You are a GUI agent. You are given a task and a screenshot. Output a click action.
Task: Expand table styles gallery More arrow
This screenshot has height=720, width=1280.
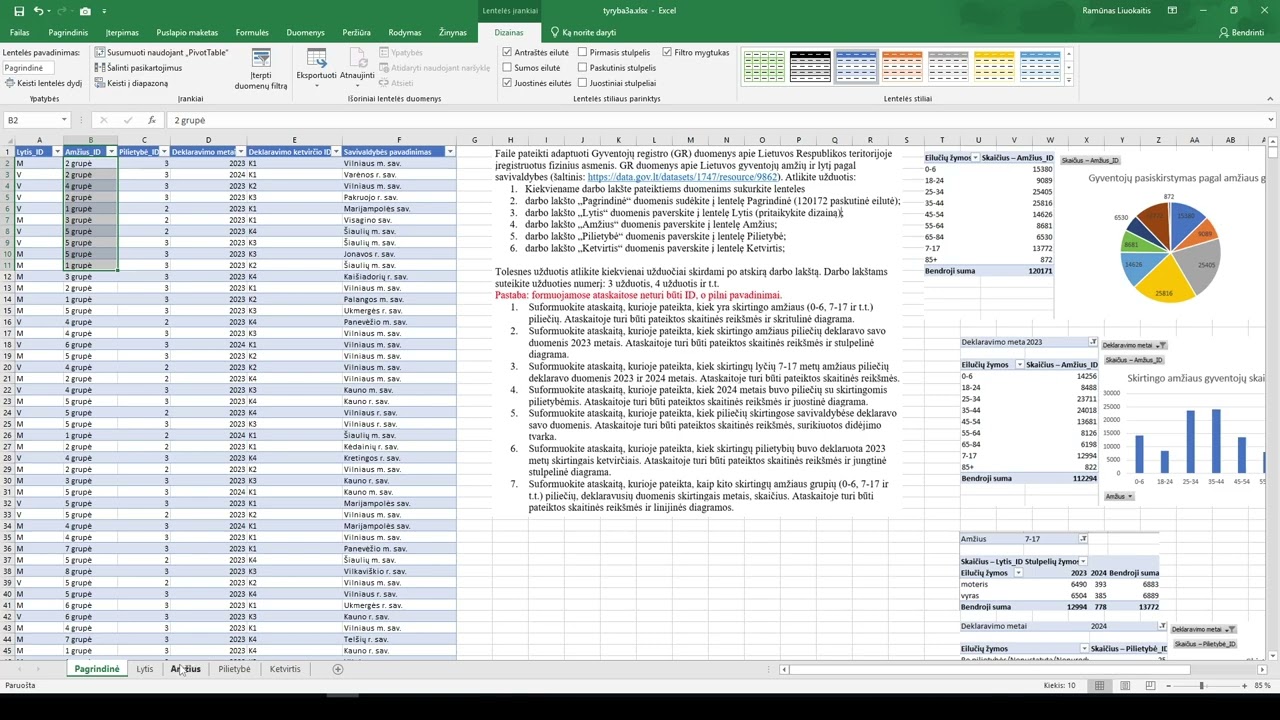click(x=1069, y=81)
